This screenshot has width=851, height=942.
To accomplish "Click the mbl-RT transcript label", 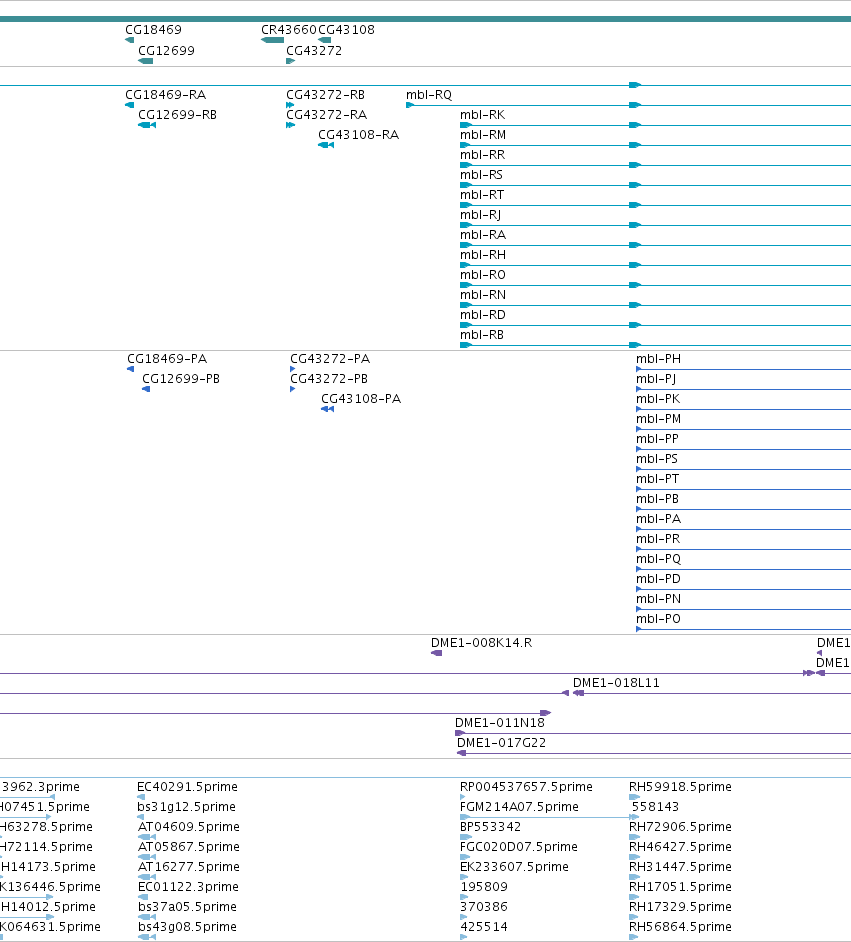I will point(482,195).
